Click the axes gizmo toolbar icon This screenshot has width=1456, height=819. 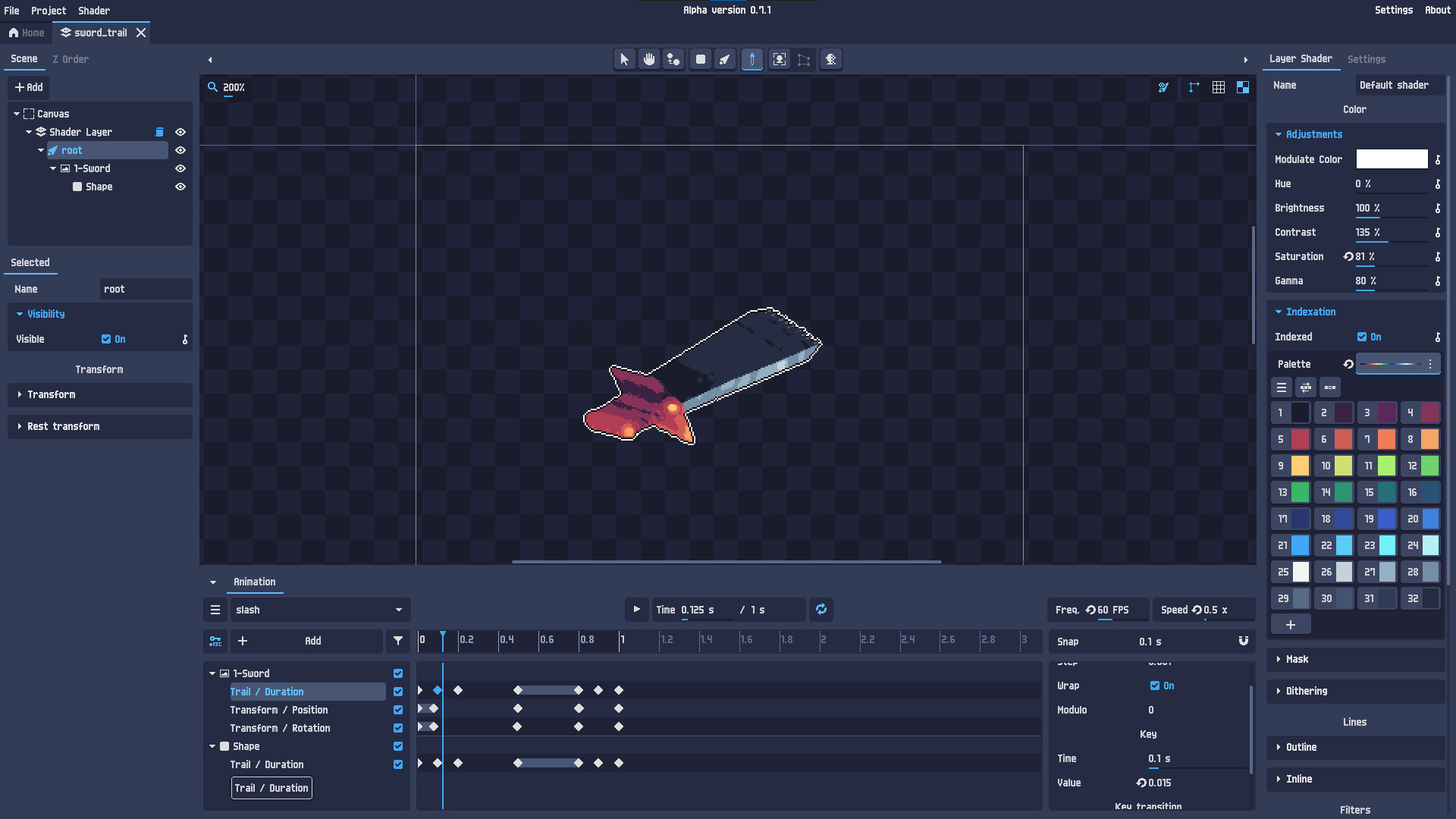(x=1193, y=87)
